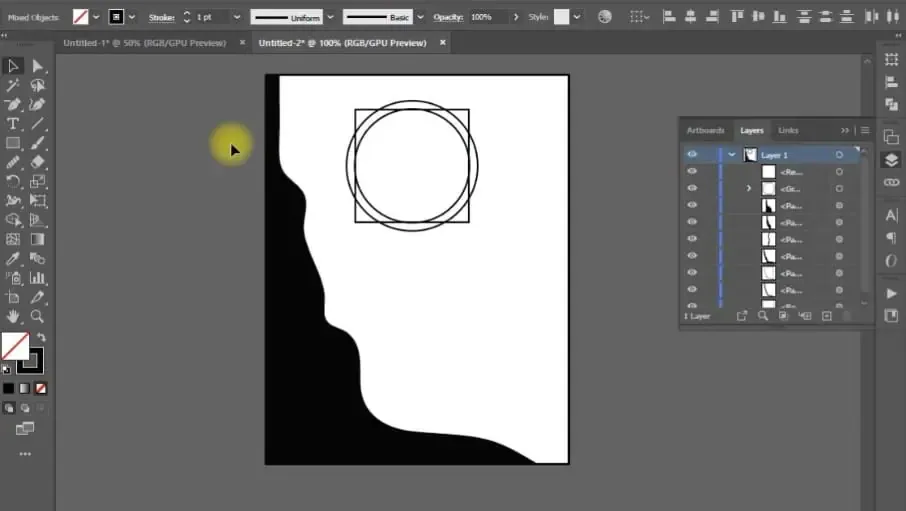Click the Magic Wand tool
Viewport: 906px width, 511px height.
coord(13,86)
